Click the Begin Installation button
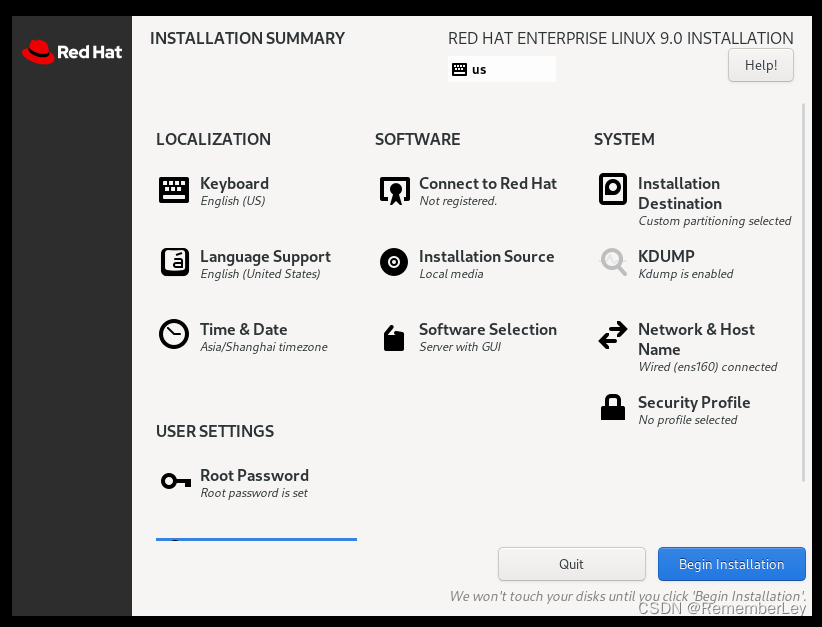 731,564
